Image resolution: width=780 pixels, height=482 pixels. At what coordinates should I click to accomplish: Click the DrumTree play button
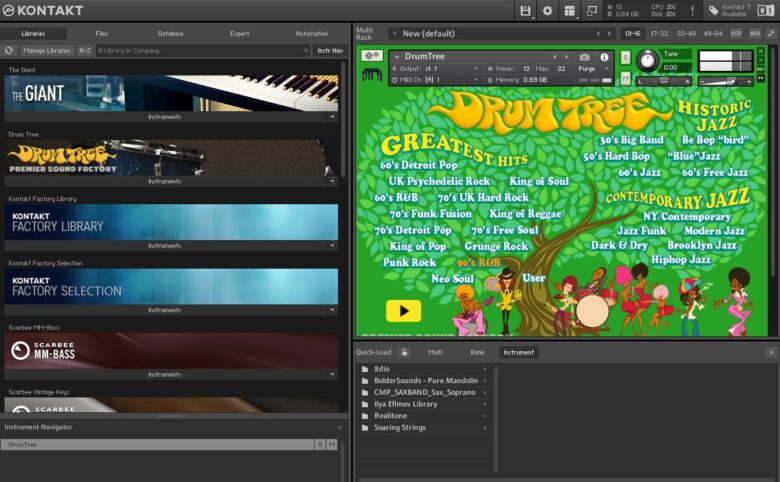pos(403,311)
